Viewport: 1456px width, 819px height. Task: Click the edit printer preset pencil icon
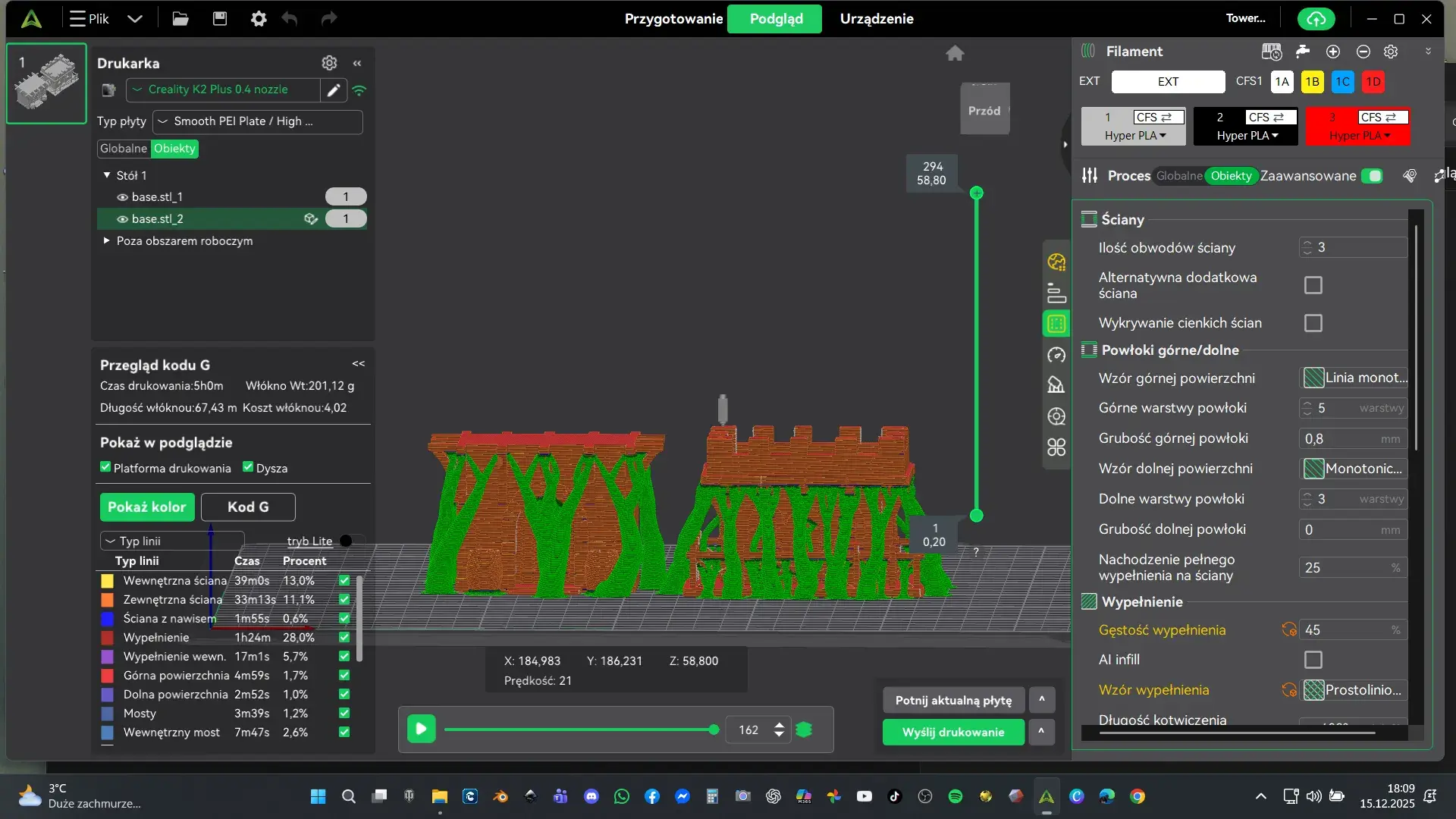tap(333, 90)
